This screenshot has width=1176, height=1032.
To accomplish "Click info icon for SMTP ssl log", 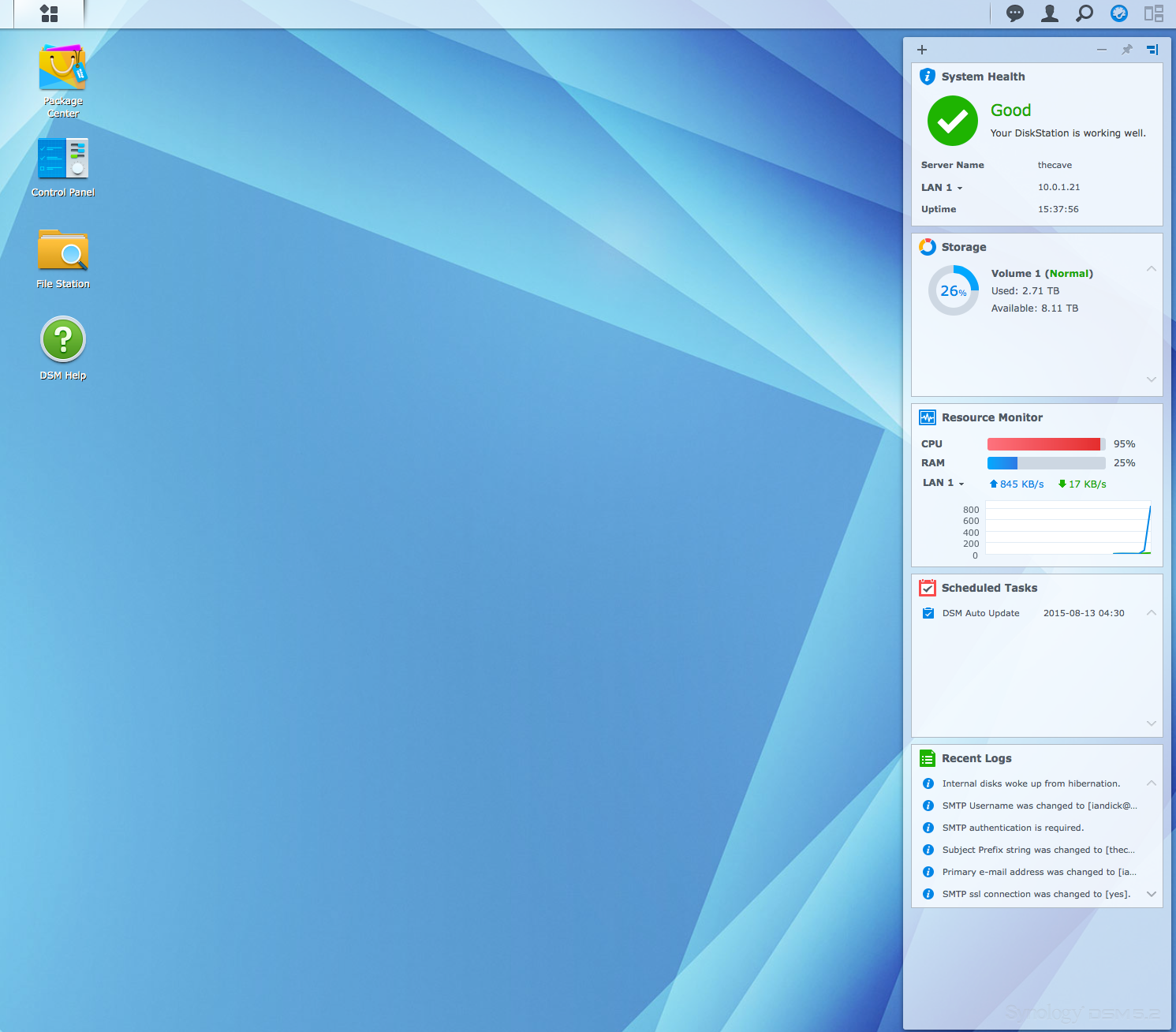I will 928,894.
